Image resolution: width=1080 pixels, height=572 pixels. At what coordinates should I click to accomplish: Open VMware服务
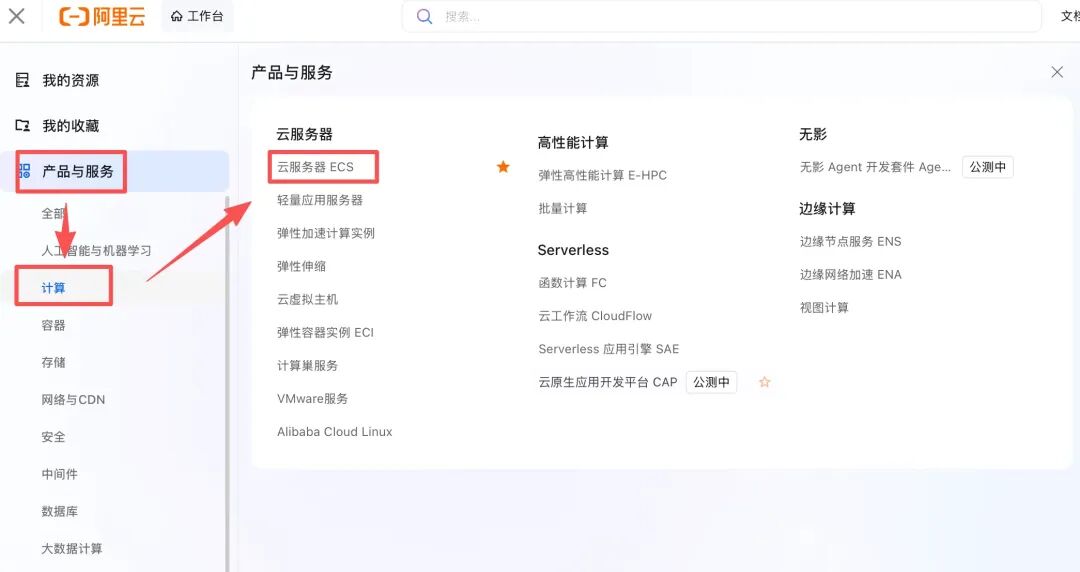[312, 398]
